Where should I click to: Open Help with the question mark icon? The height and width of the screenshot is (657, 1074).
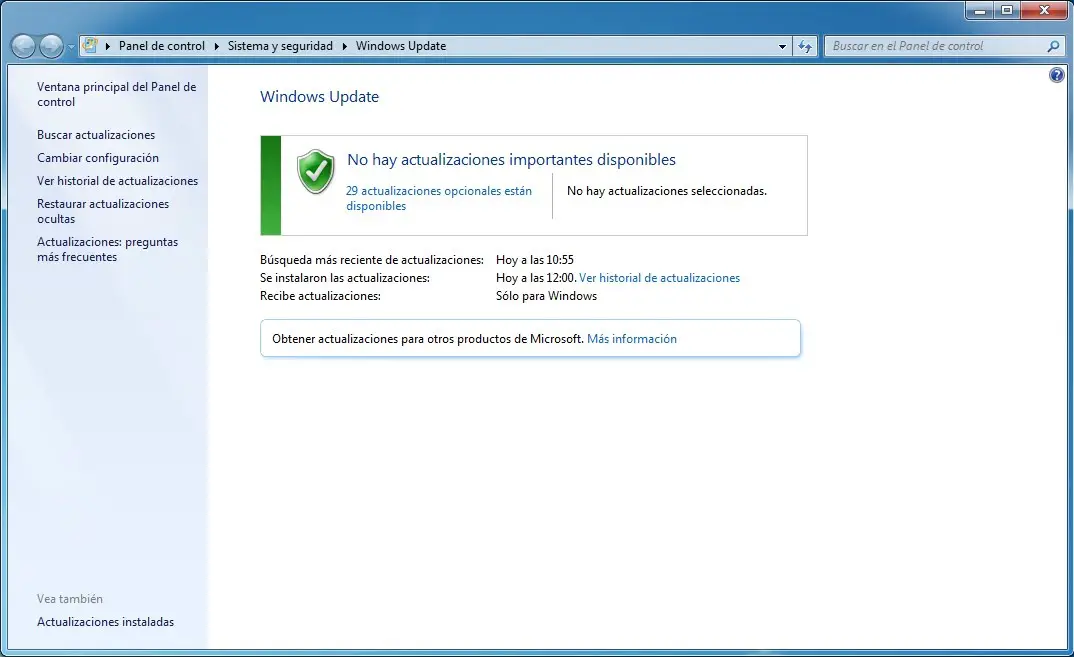click(1057, 75)
